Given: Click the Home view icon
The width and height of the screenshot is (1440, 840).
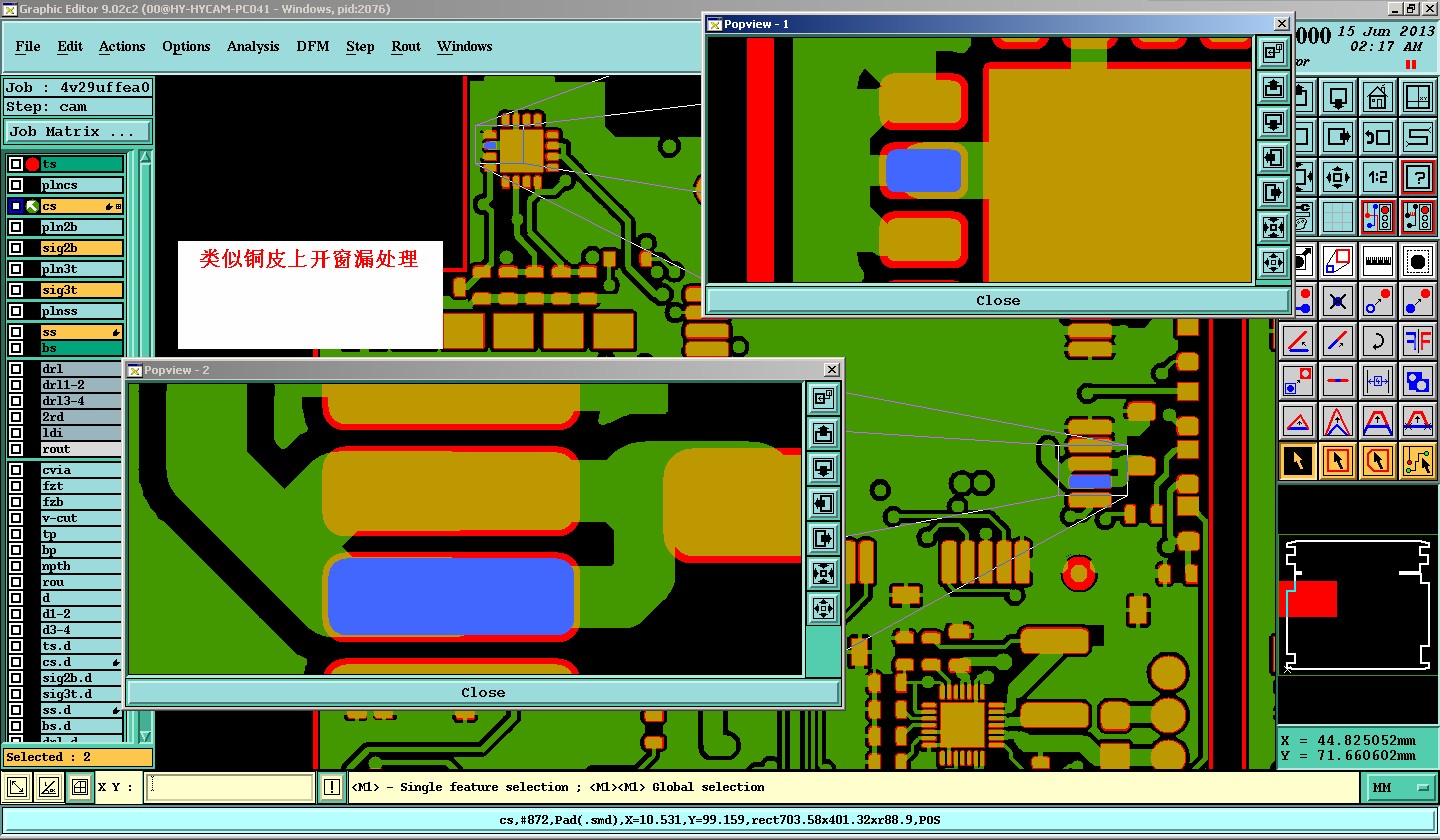Looking at the screenshot, I should point(1378,98).
